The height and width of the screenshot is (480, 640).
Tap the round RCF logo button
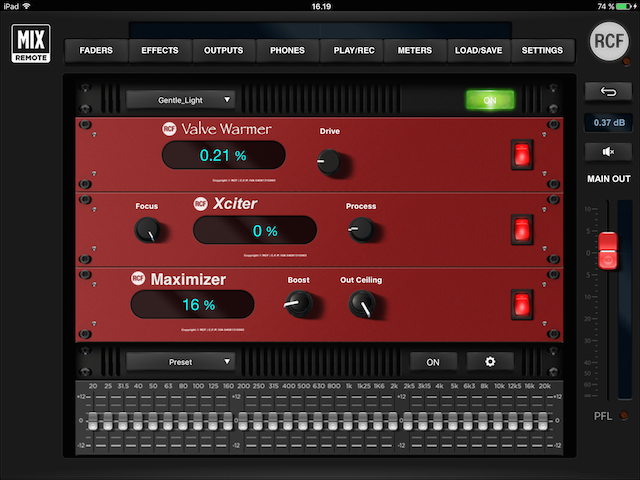(609, 41)
